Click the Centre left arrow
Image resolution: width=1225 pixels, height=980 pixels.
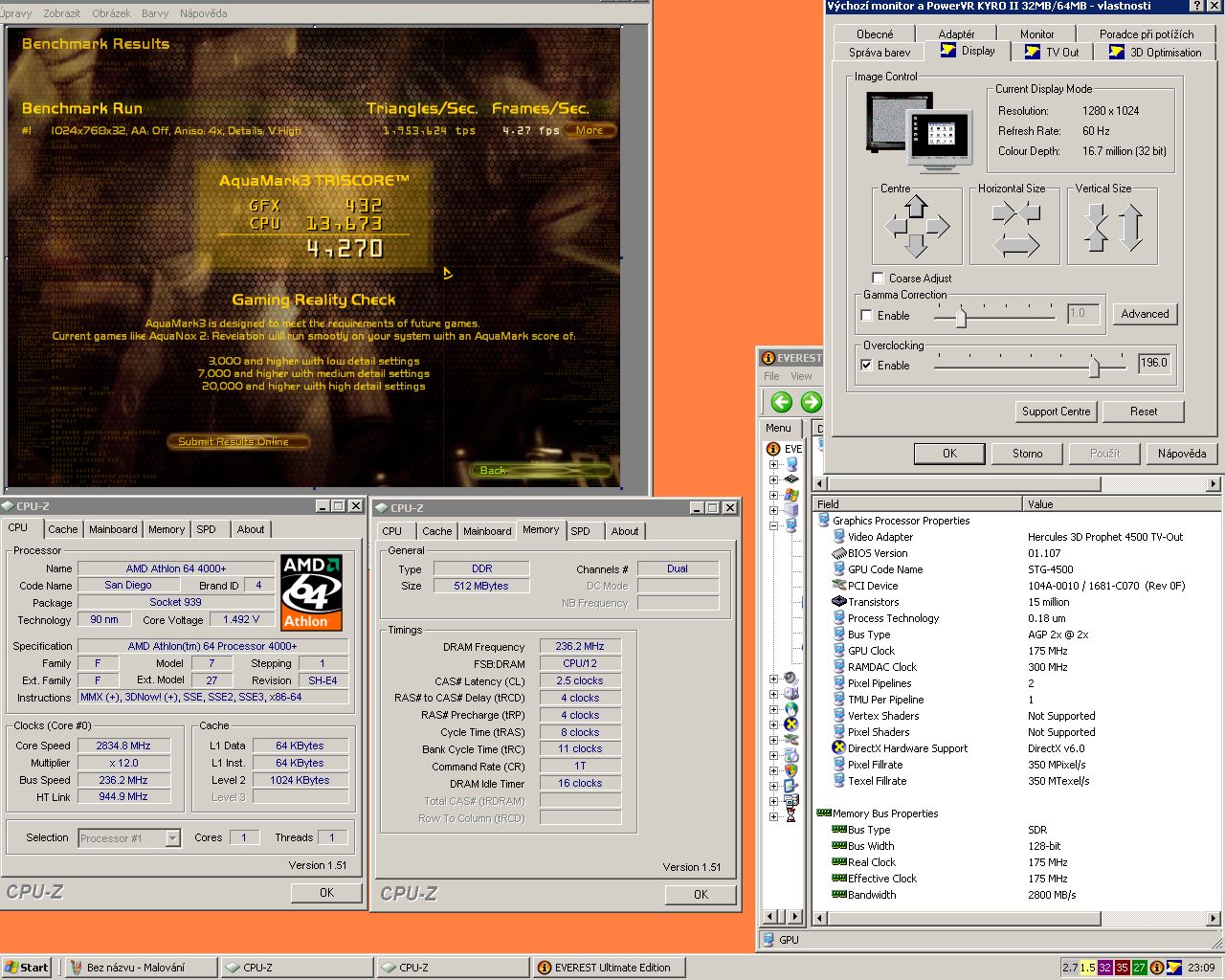[x=896, y=227]
